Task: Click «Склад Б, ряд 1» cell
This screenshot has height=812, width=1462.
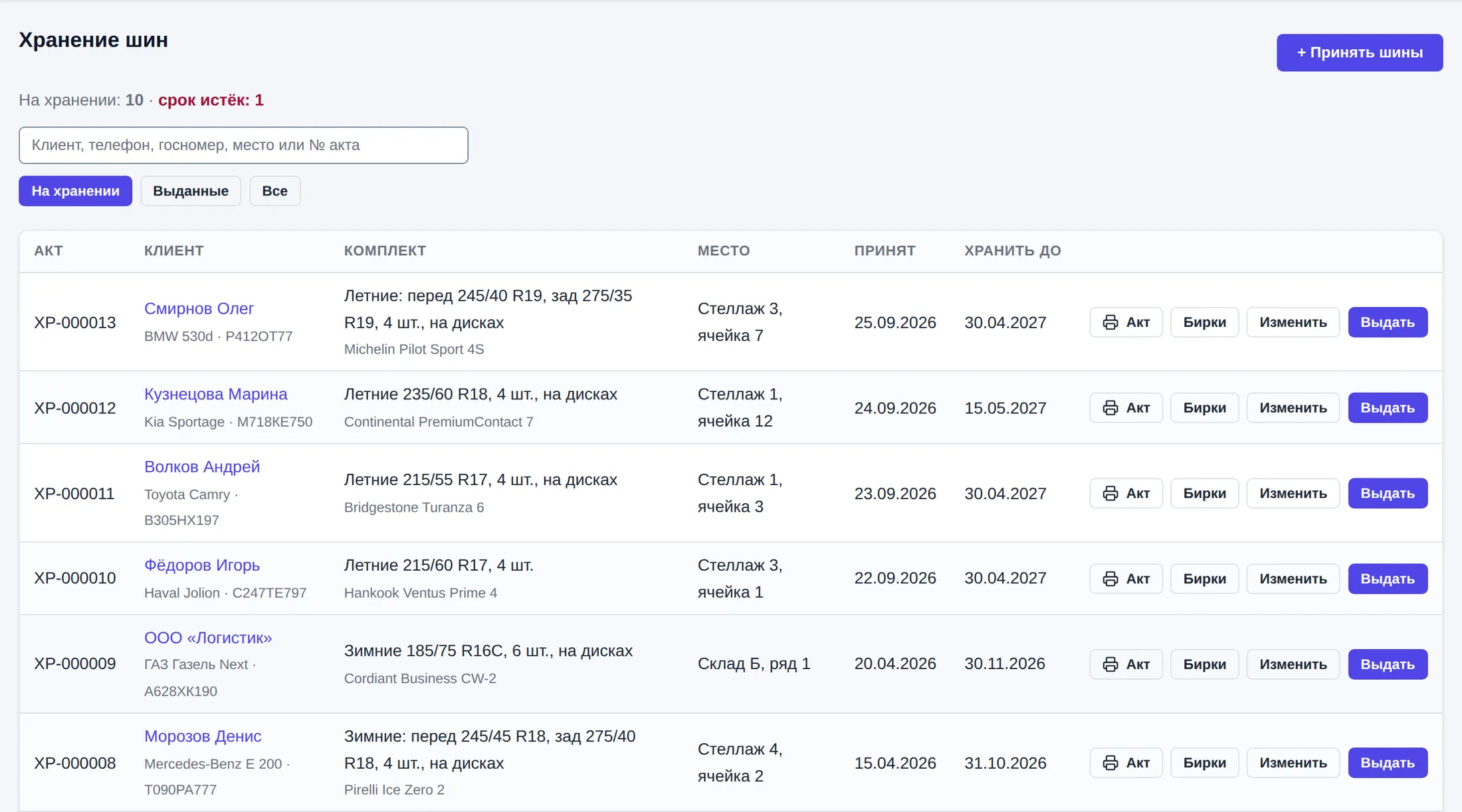Action: pyautogui.click(x=754, y=664)
